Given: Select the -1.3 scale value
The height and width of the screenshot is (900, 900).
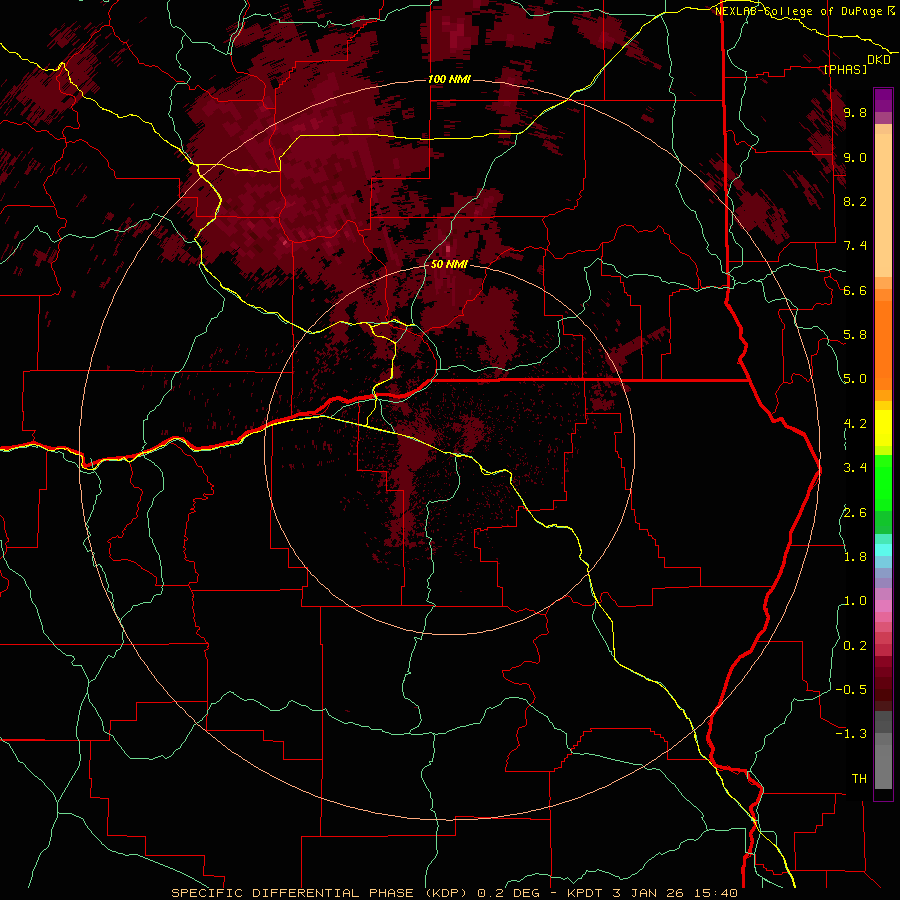Looking at the screenshot, I should (x=851, y=734).
